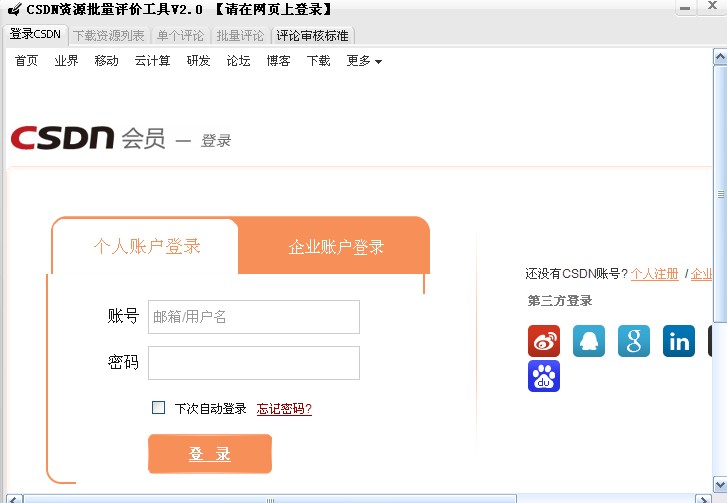Image resolution: width=727 pixels, height=503 pixels.
Task: Click the horizontal scrollbar thumb
Action: (x=270, y=500)
